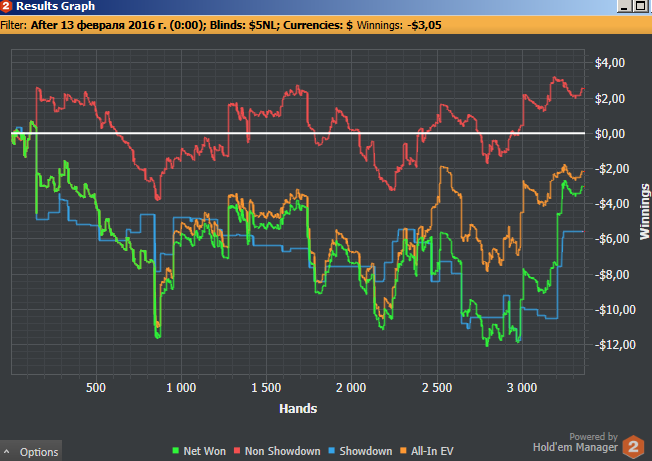
Task: Click the Results Graph window title
Action: pos(55,6)
